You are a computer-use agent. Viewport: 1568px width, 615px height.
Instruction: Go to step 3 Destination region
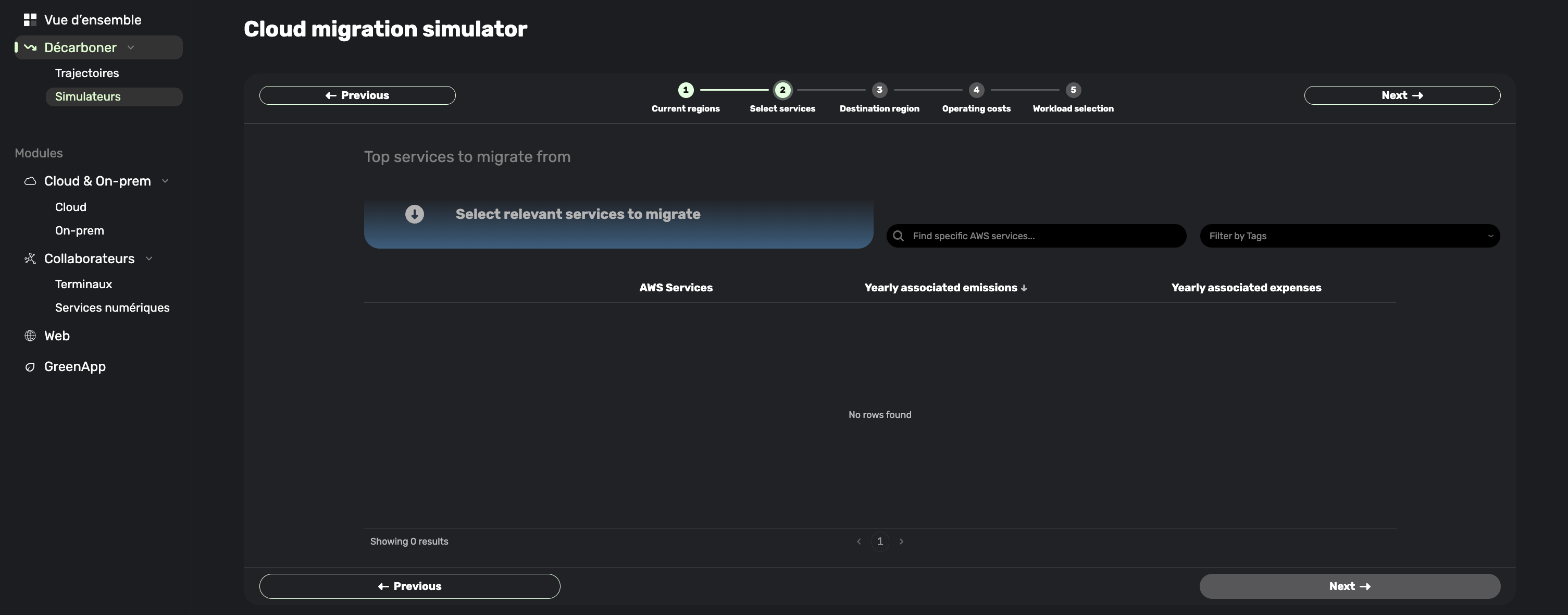click(x=879, y=90)
